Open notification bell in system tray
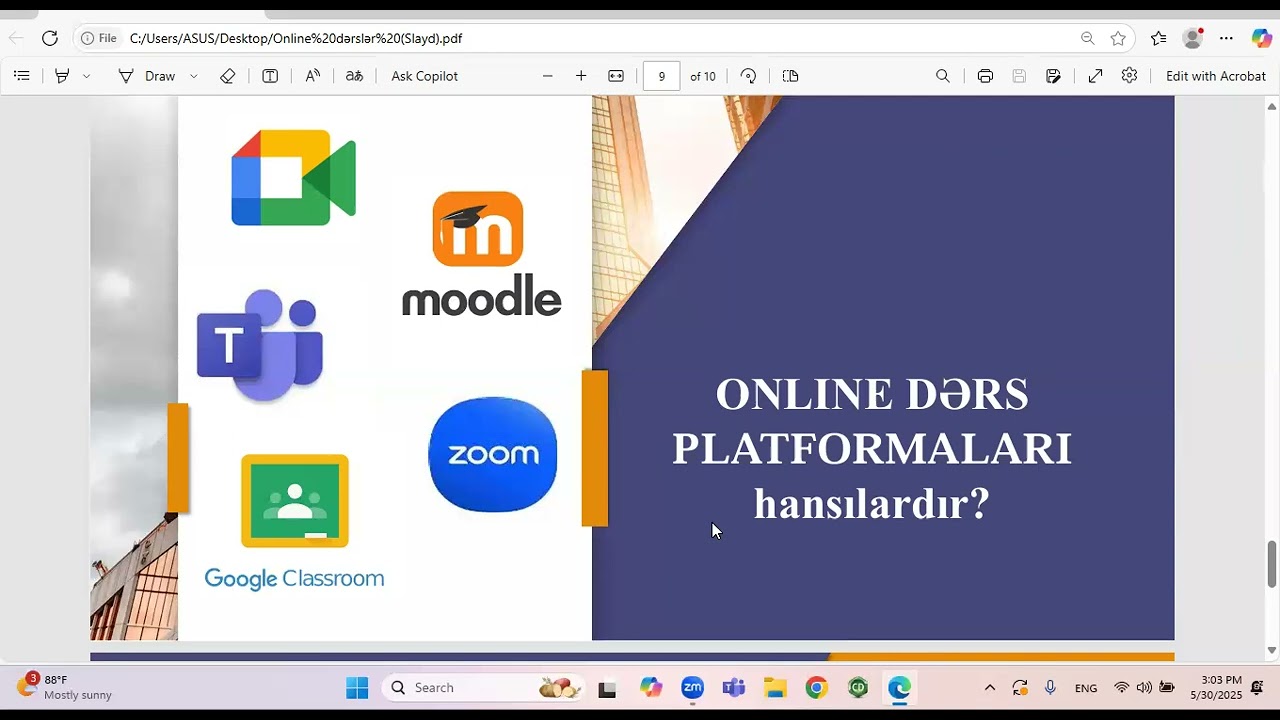The height and width of the screenshot is (720, 1280). 1258,688
